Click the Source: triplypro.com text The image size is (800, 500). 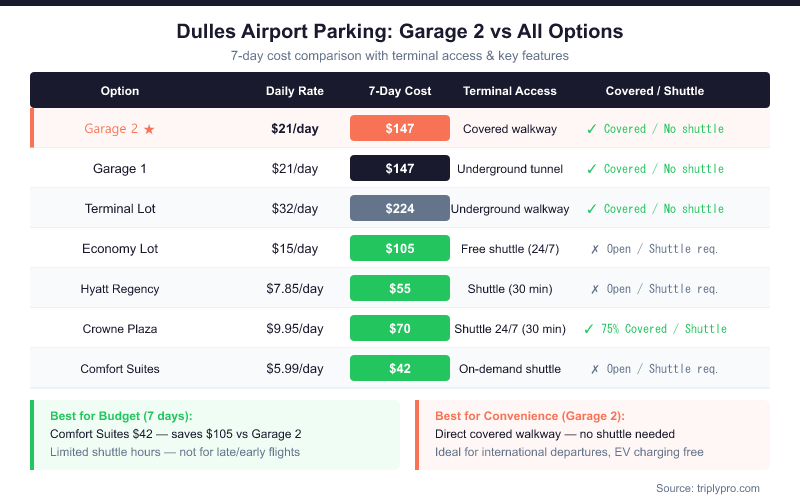[x=709, y=488]
